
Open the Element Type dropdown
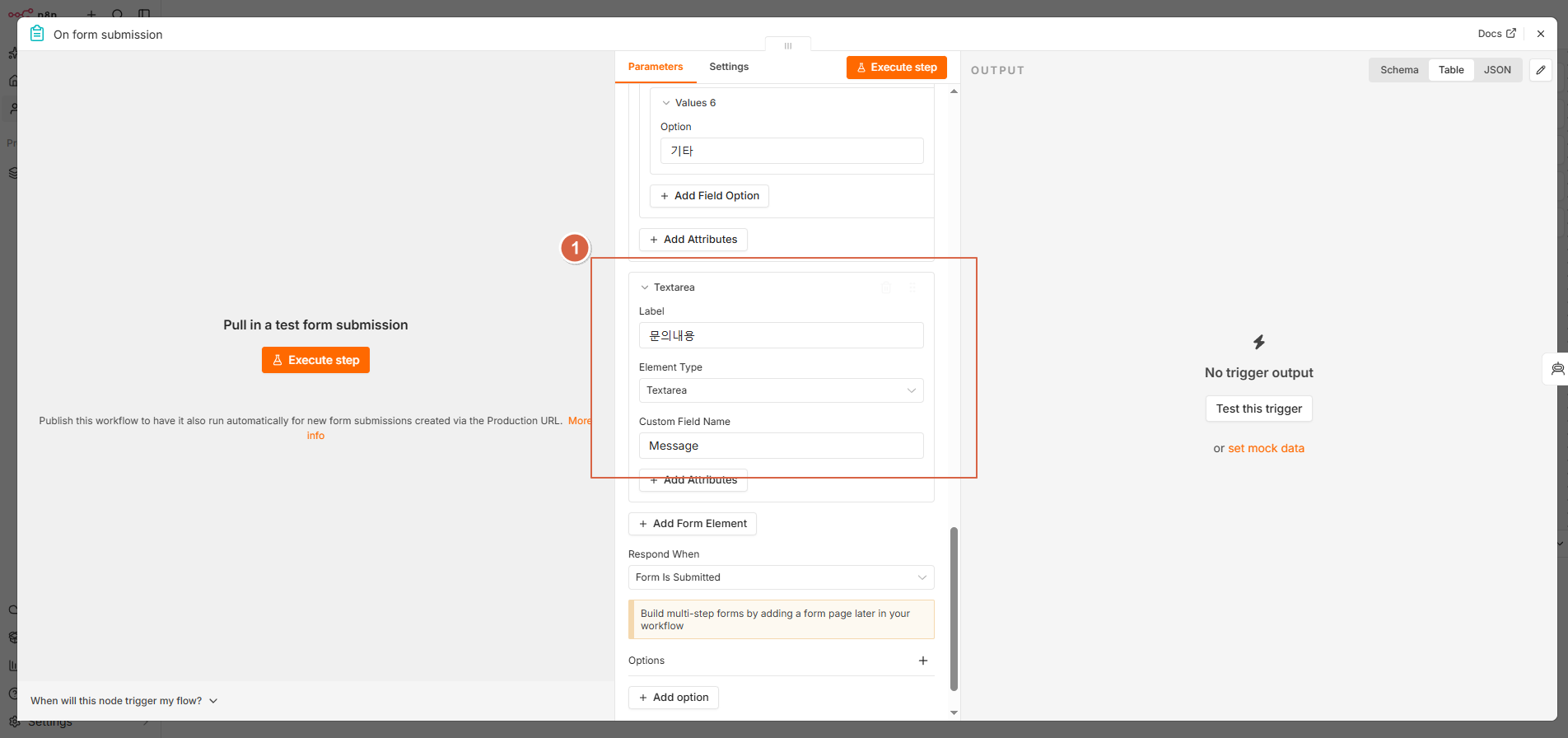tap(781, 390)
